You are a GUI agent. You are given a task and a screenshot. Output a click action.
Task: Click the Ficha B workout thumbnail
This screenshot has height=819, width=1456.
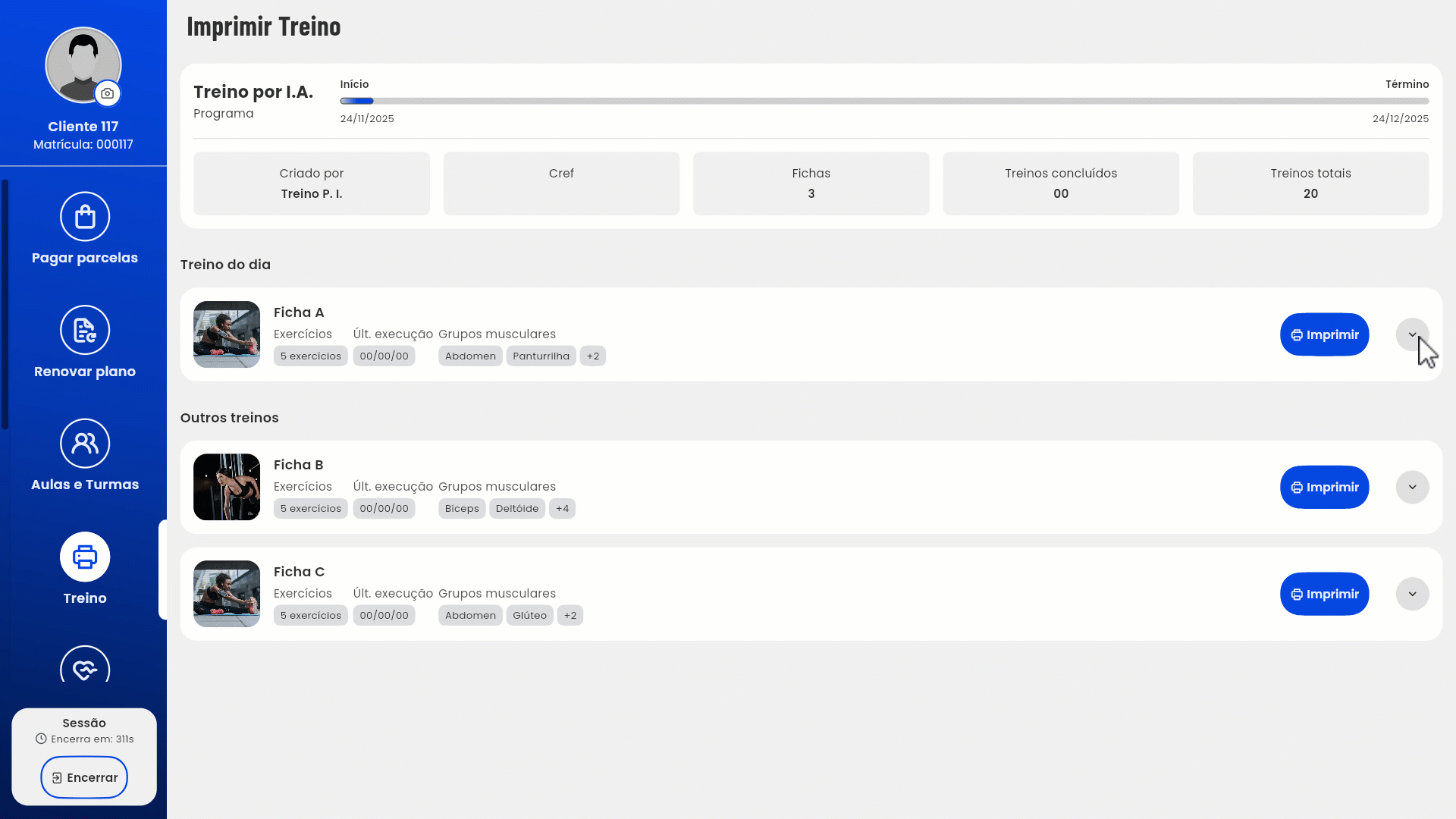(227, 487)
